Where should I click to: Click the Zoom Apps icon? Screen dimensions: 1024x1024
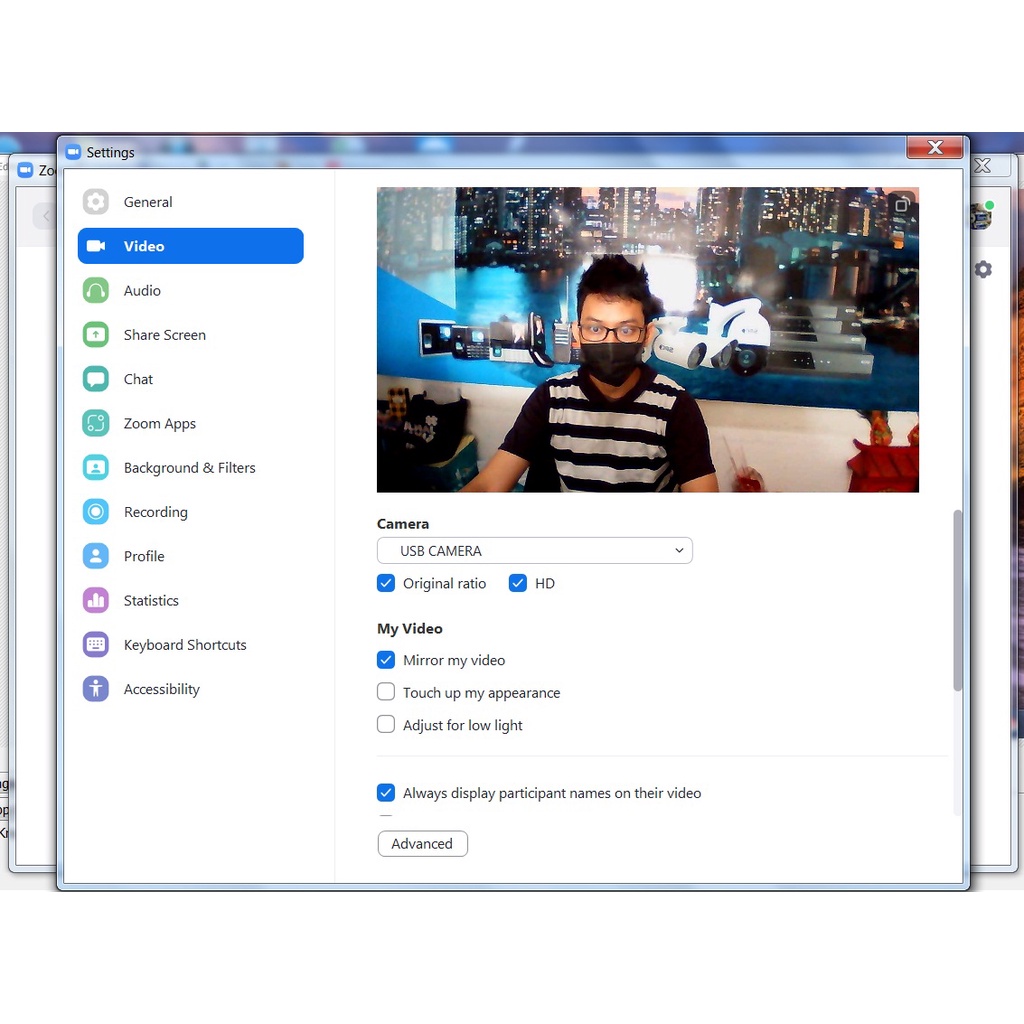coord(96,424)
